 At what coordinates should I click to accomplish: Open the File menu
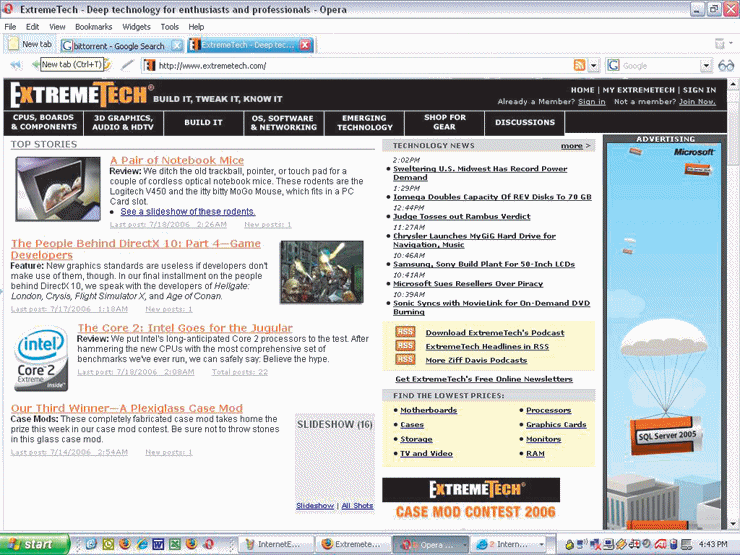(x=10, y=27)
